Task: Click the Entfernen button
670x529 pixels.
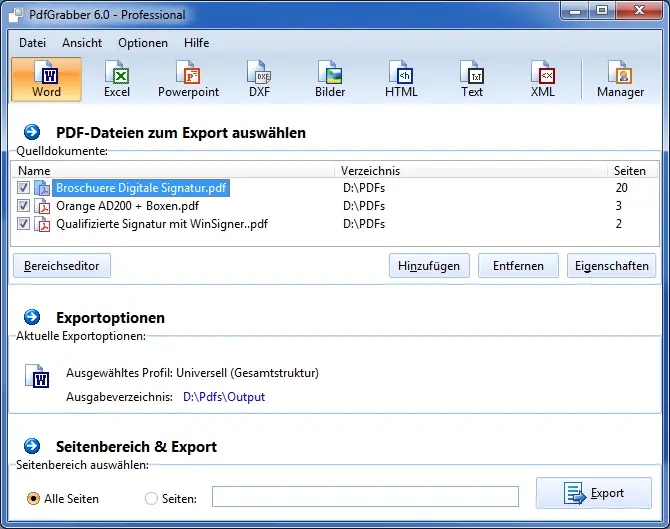Action: pyautogui.click(x=518, y=266)
